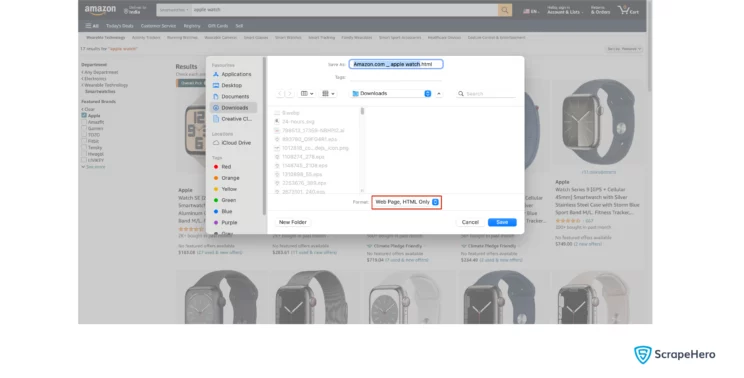Tick the Amazfit brand checkbox

click(84, 122)
